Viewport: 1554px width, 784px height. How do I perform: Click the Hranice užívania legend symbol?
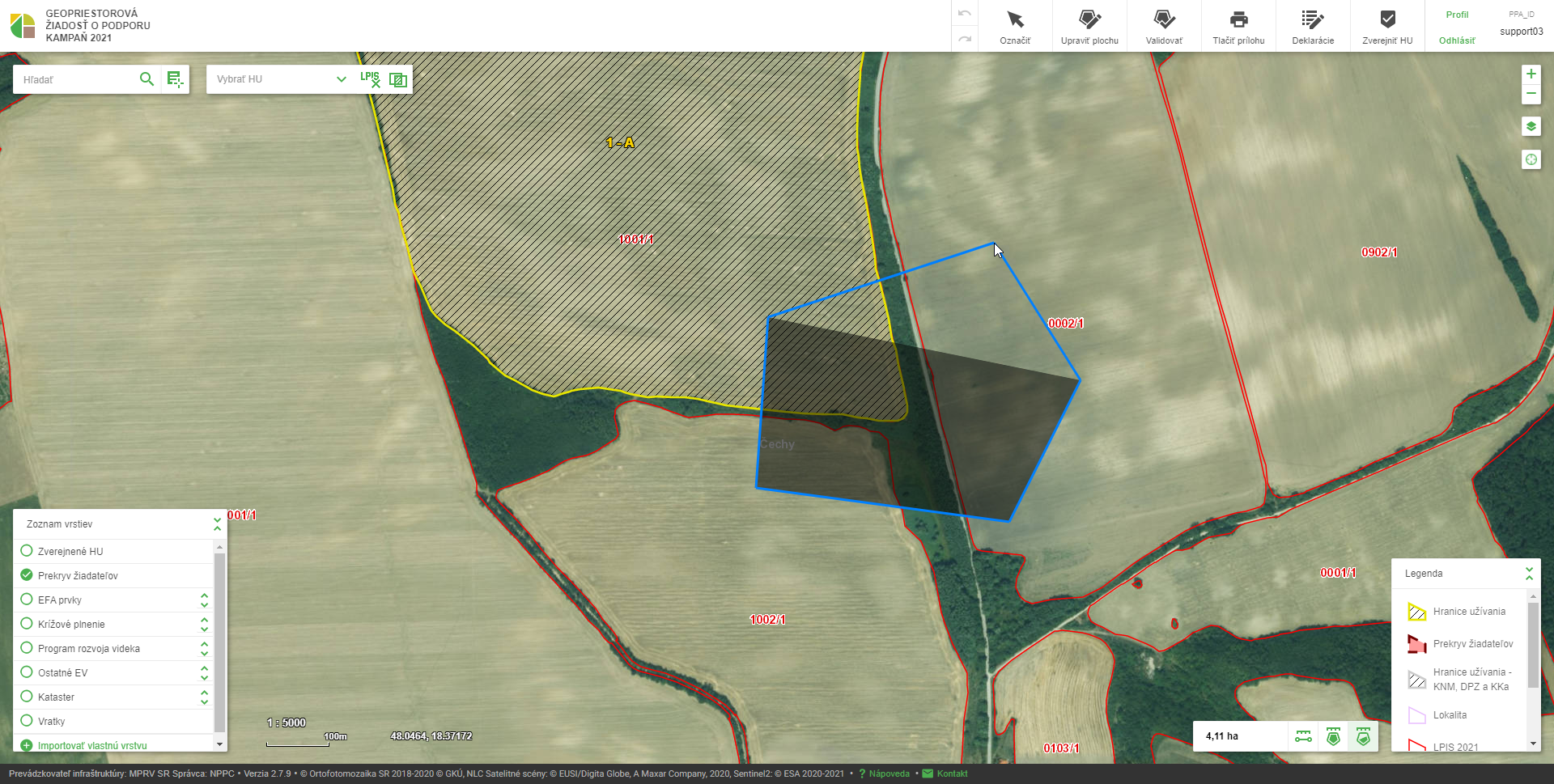[1416, 612]
